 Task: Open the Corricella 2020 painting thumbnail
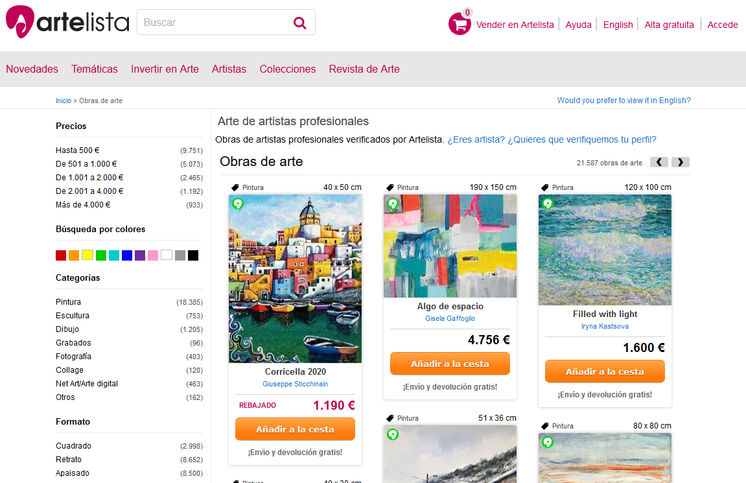(x=295, y=279)
